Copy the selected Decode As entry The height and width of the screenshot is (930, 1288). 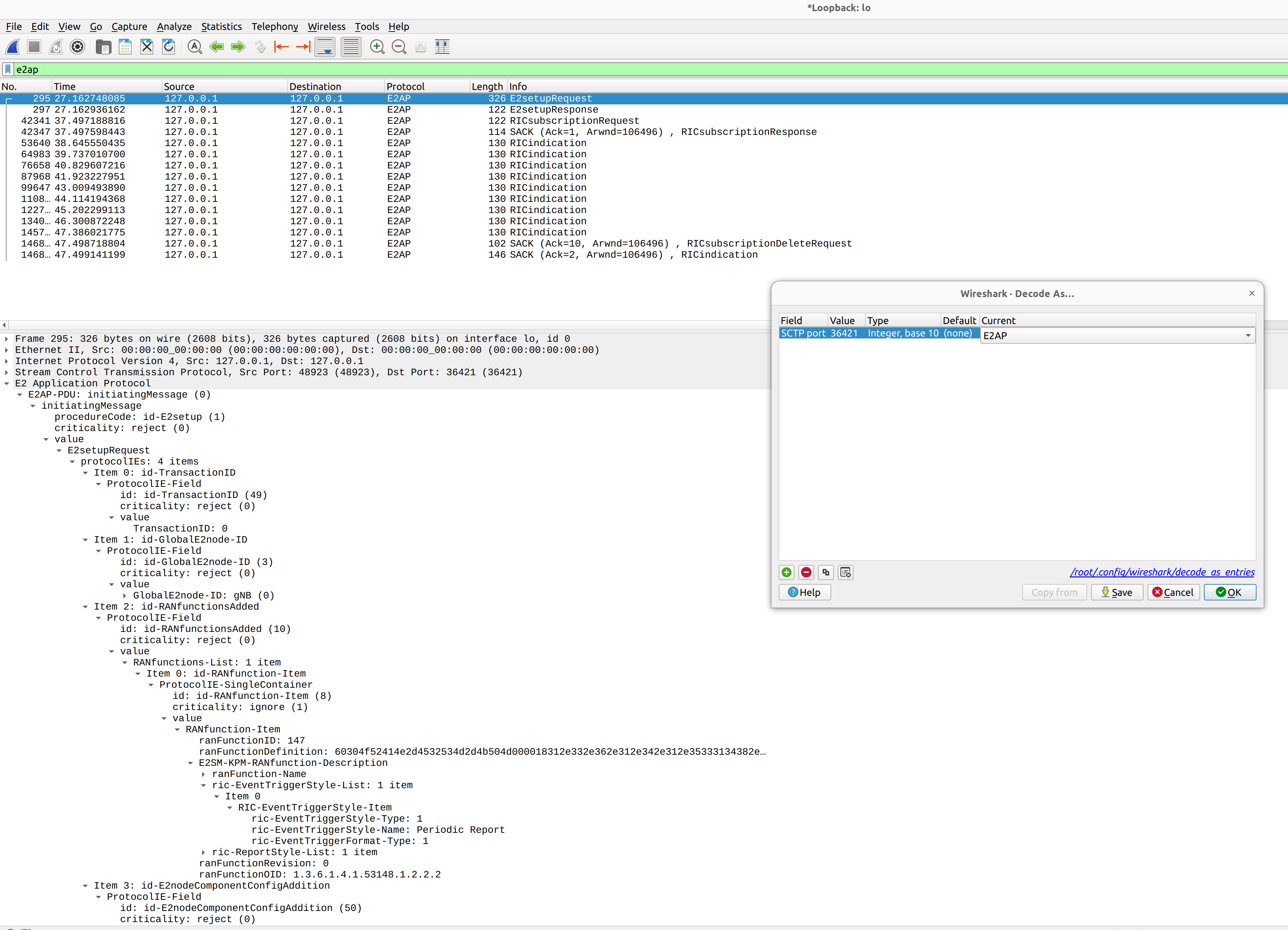point(826,573)
